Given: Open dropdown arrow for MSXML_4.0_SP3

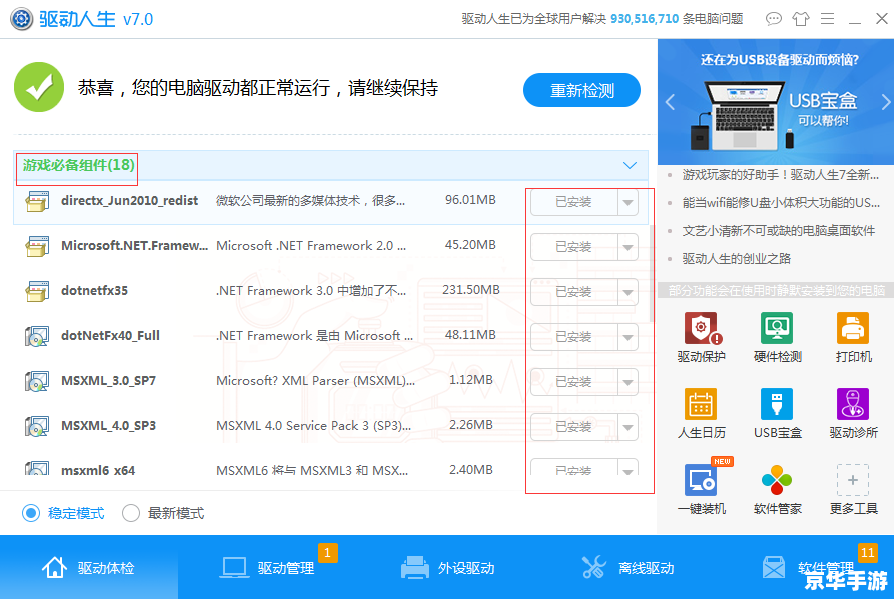Looking at the screenshot, I should coord(628,427).
